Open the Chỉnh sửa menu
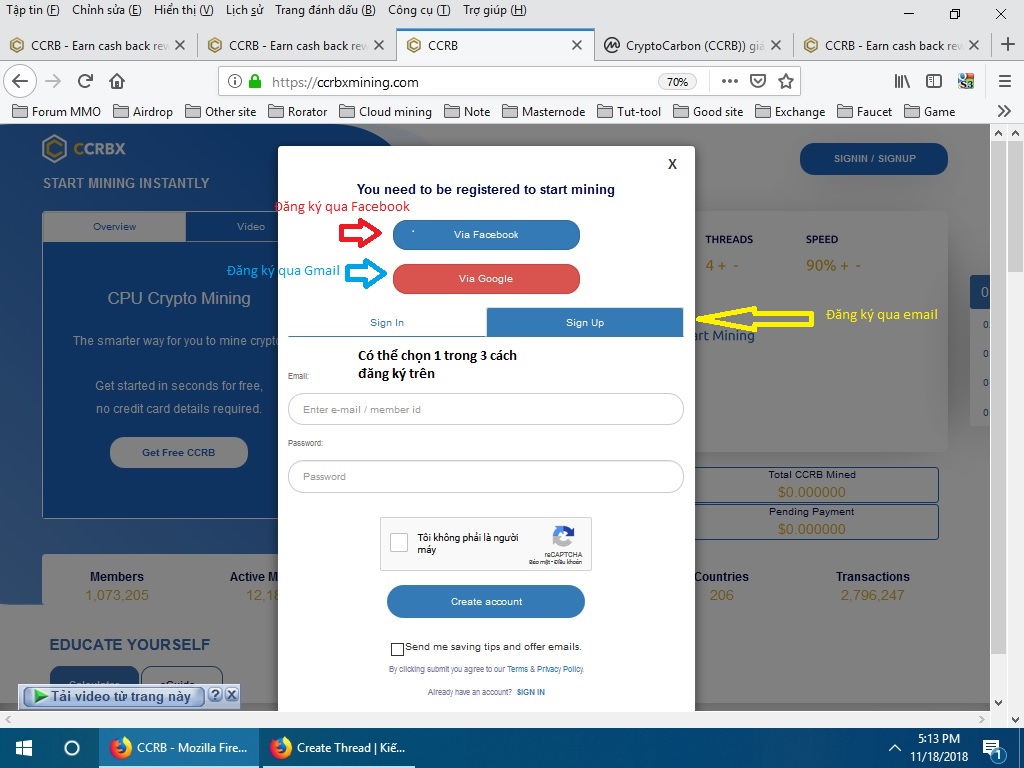This screenshot has height=768, width=1024. point(106,10)
